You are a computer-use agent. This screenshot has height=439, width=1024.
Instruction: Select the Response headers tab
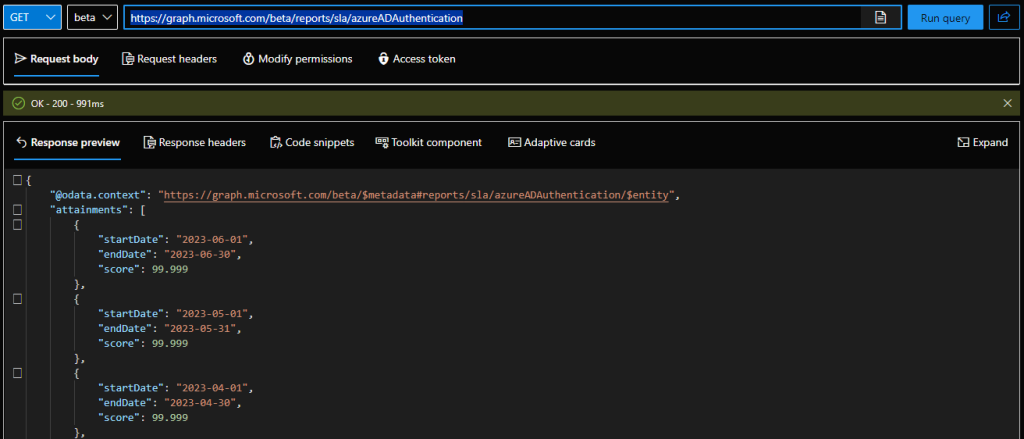click(x=195, y=142)
